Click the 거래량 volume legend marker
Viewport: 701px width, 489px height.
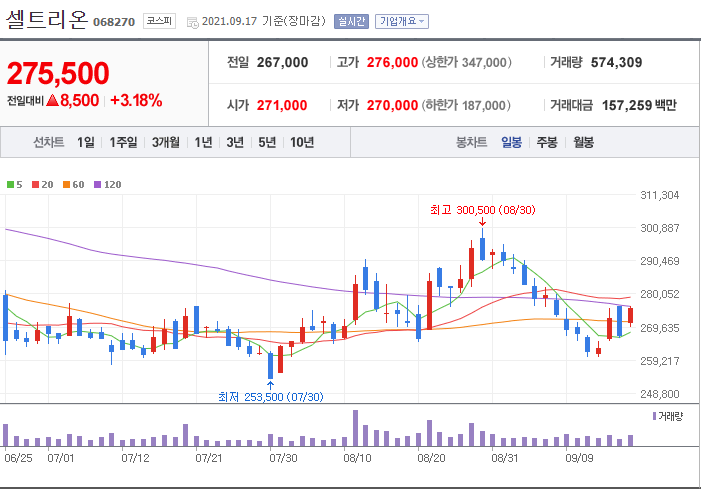(x=667, y=416)
